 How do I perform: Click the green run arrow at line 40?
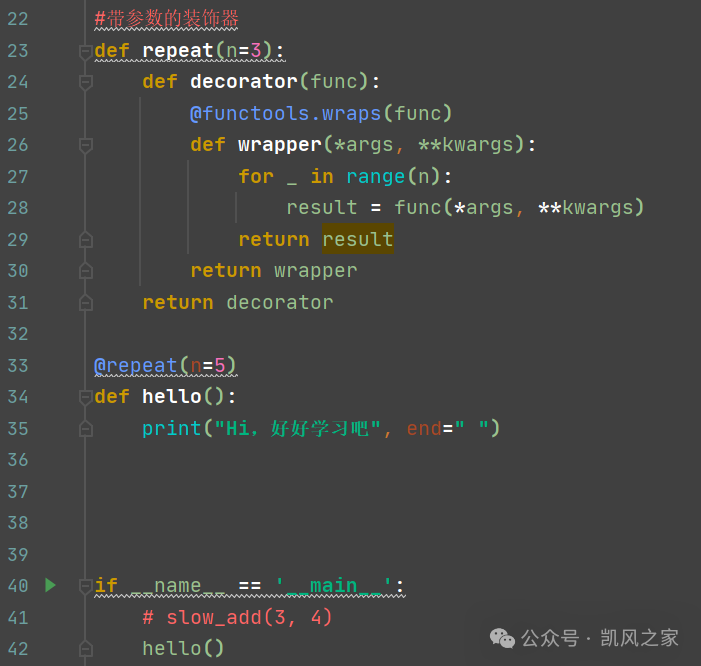click(51, 585)
